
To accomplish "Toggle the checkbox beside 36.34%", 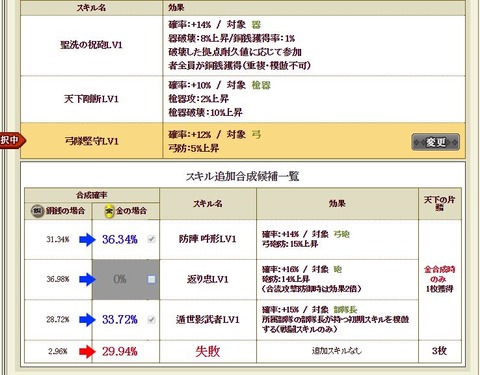I will (x=151, y=239).
